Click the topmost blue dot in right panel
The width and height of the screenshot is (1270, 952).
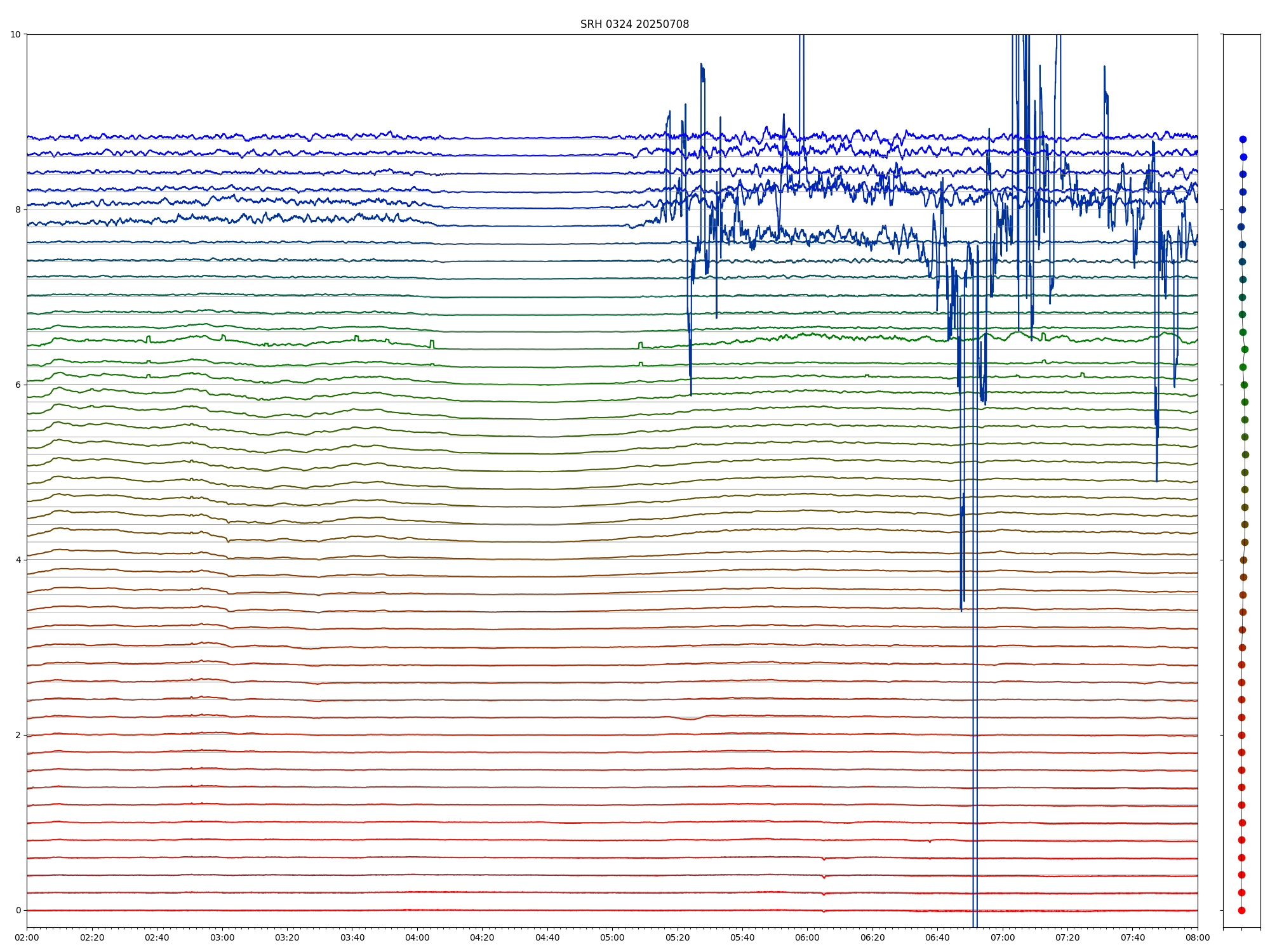pos(1243,139)
